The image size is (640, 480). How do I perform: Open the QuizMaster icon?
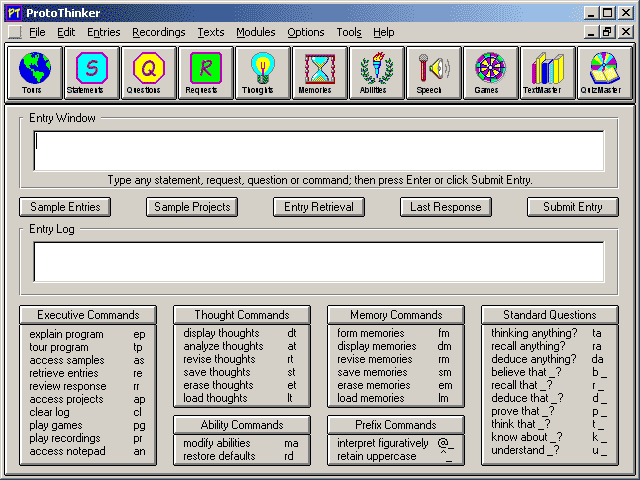click(605, 73)
